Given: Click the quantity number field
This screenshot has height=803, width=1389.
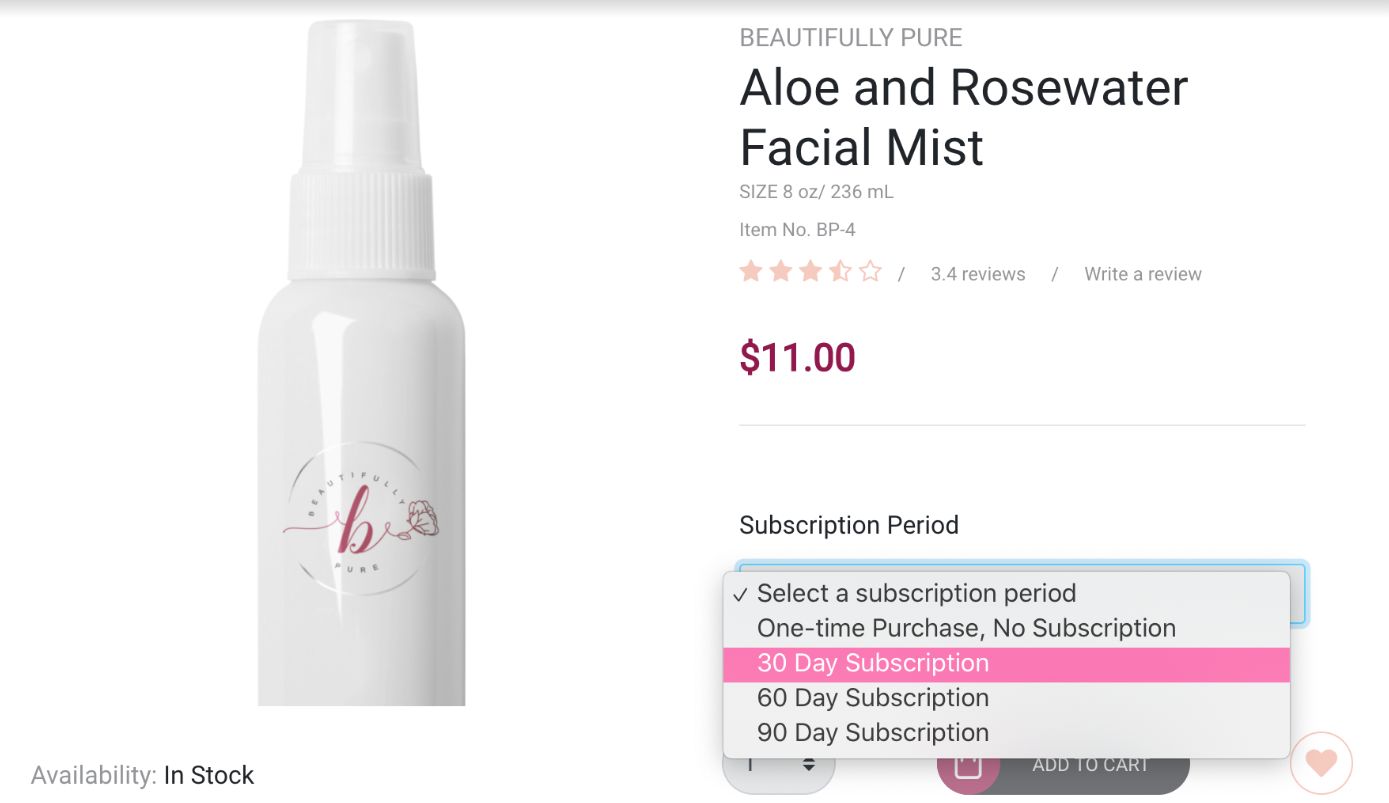Looking at the screenshot, I should coord(756,767).
